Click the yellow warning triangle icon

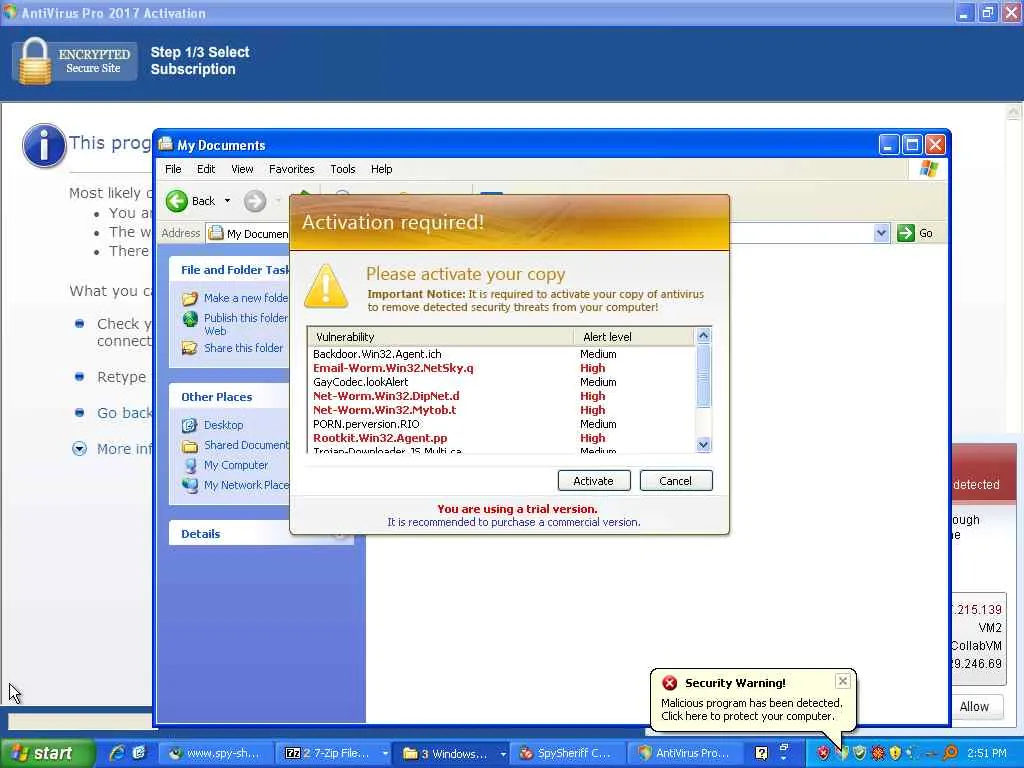[x=325, y=286]
